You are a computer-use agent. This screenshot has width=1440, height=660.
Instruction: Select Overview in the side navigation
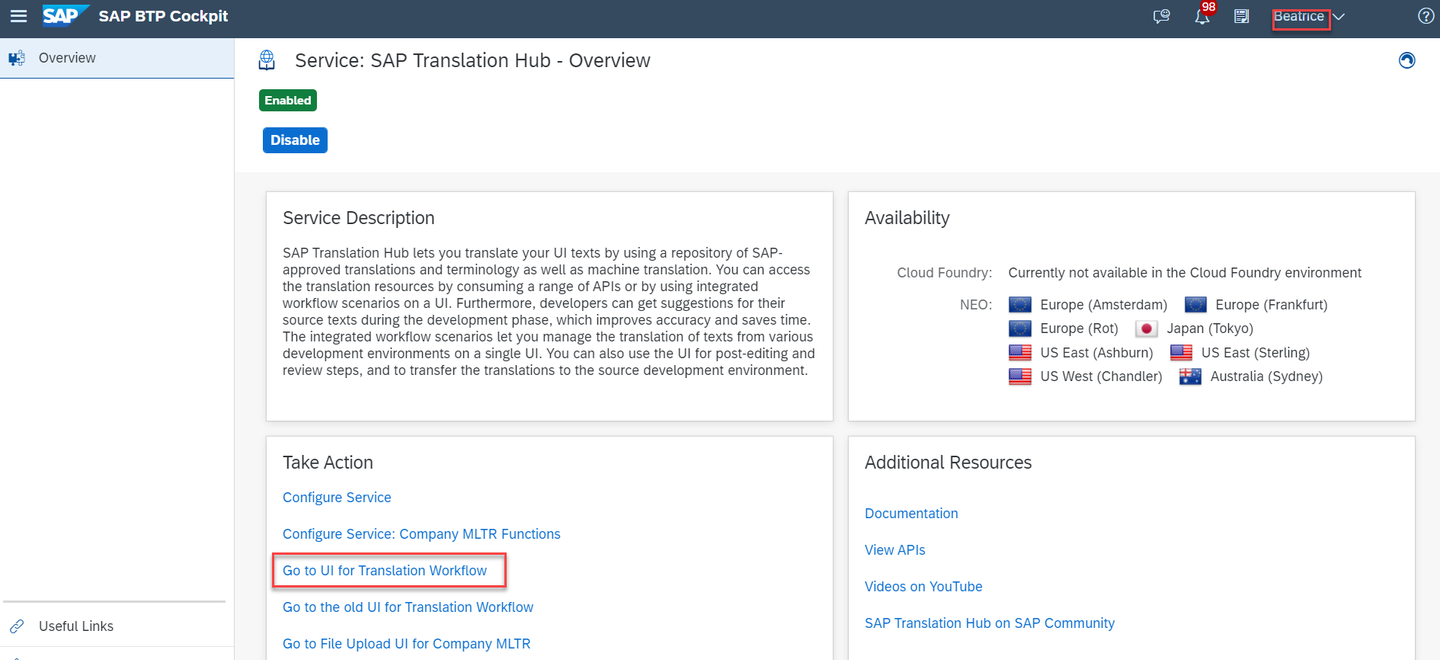[x=117, y=58]
